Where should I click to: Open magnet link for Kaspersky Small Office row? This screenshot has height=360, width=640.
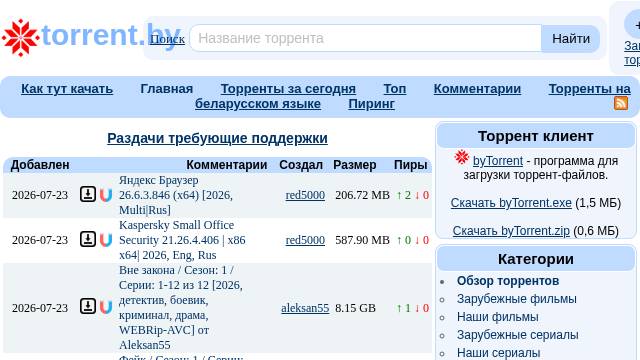pos(106,240)
